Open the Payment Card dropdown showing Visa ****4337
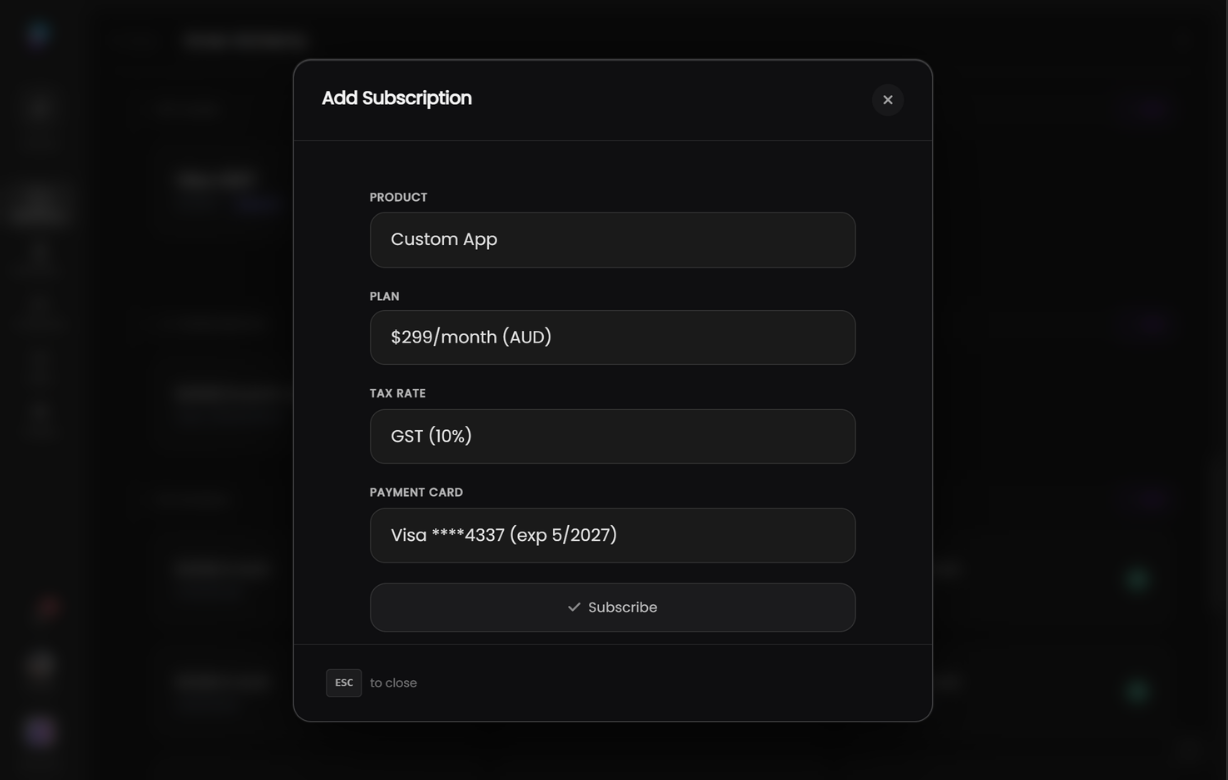The height and width of the screenshot is (780, 1228). click(x=612, y=535)
